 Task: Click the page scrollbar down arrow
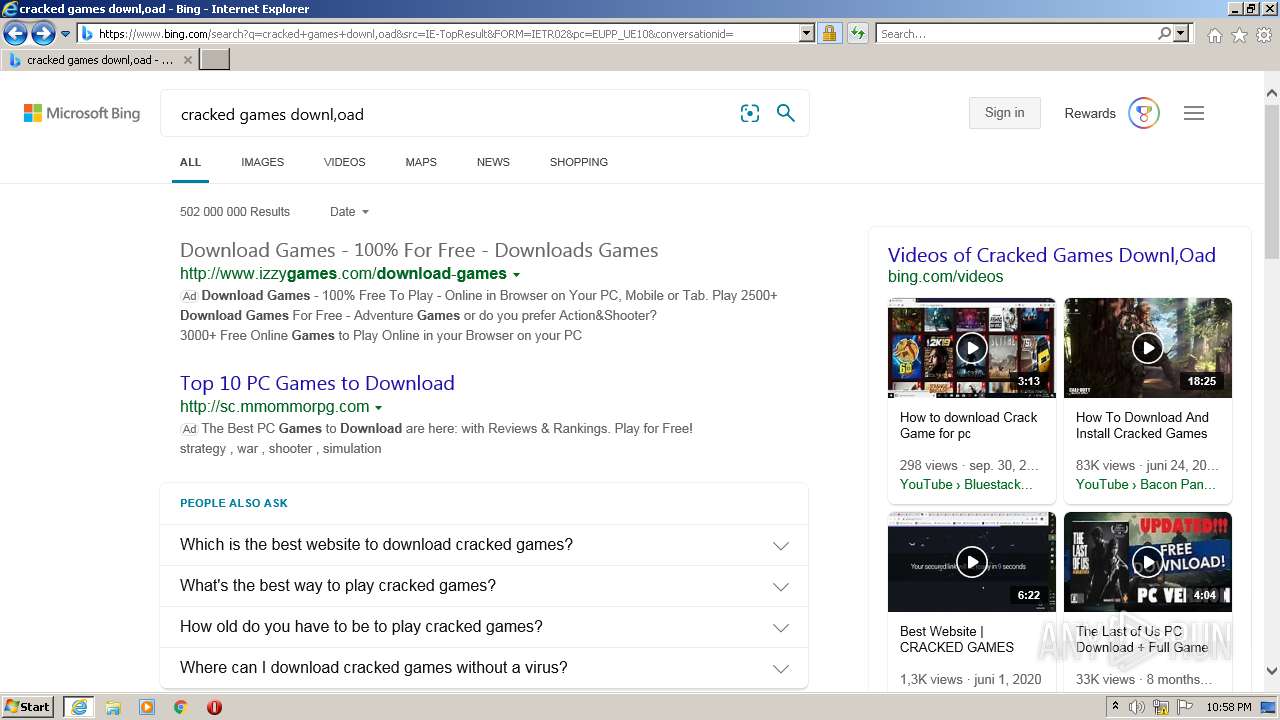tap(1271, 672)
